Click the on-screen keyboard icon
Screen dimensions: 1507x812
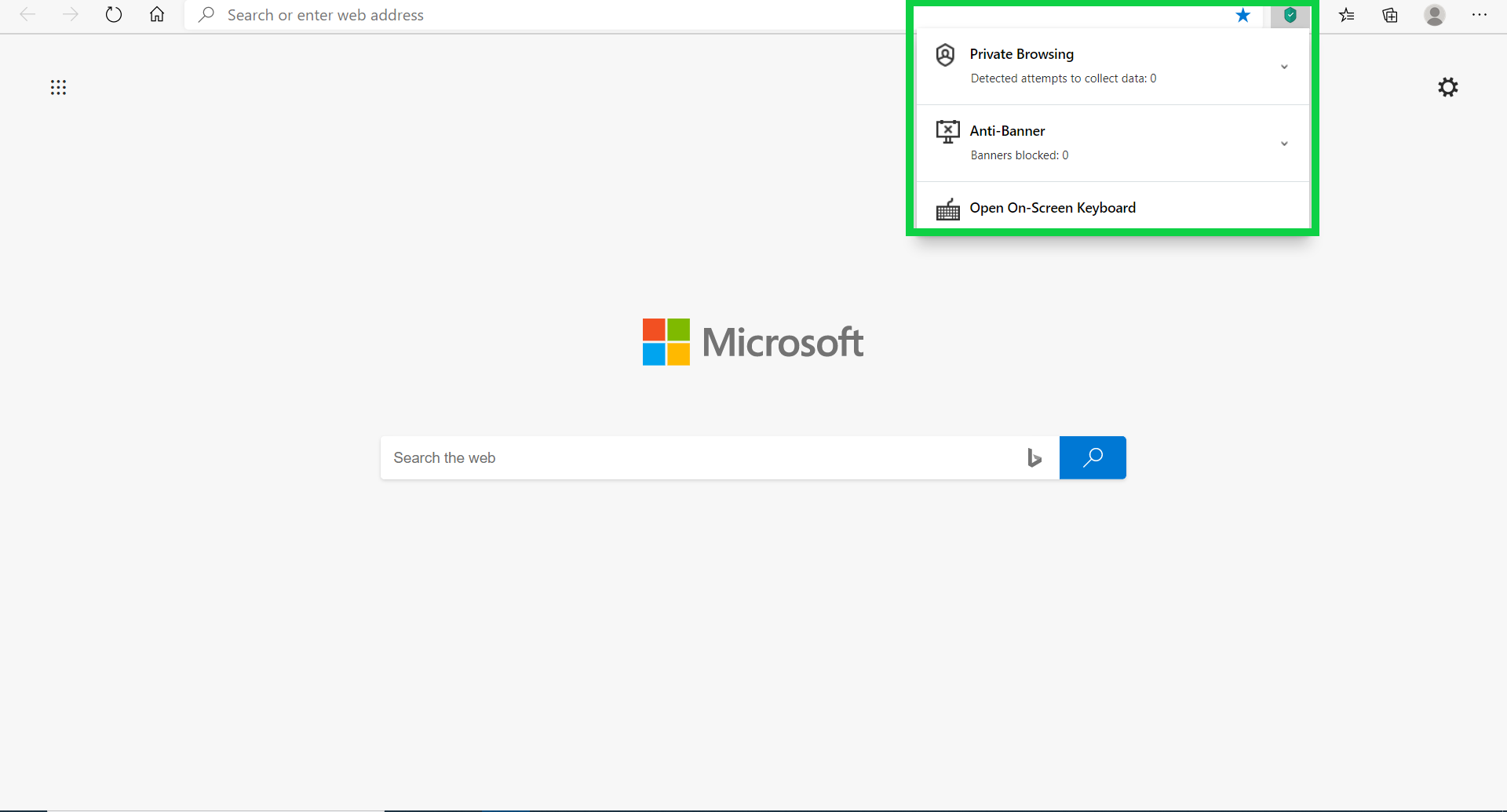[947, 209]
